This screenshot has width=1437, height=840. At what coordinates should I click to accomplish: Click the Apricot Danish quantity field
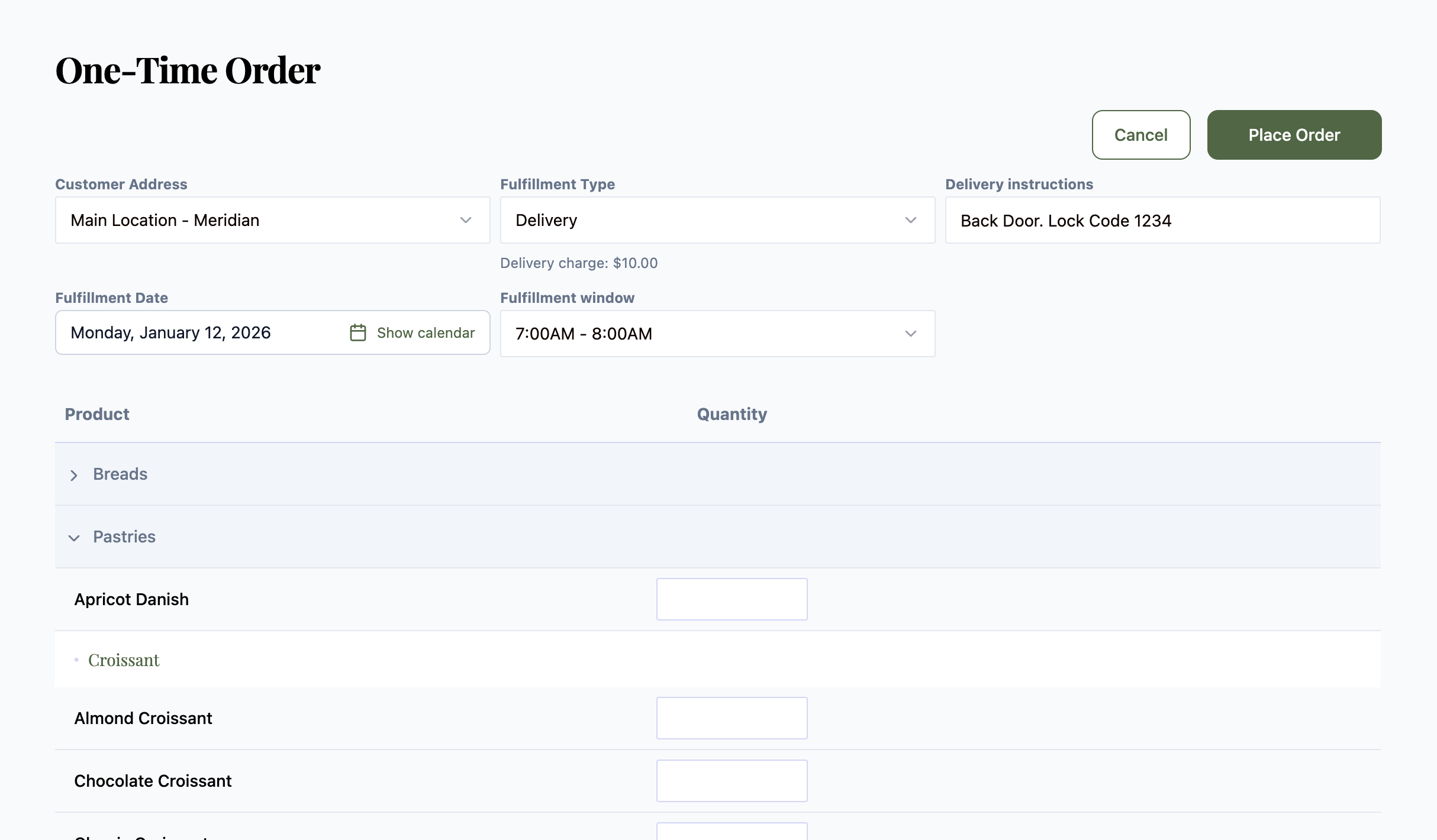coord(732,599)
